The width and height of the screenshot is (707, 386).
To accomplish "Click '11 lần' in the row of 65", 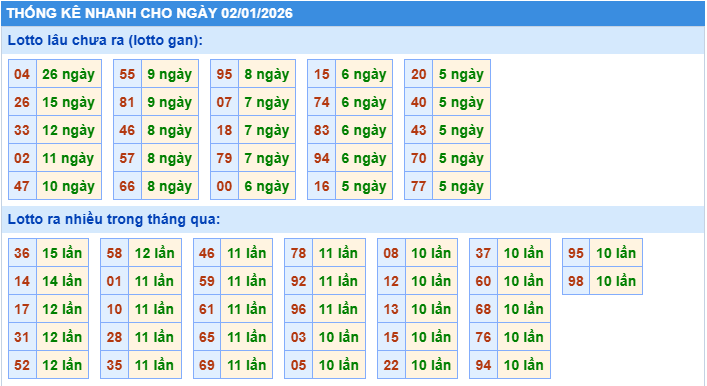I will point(247,337).
